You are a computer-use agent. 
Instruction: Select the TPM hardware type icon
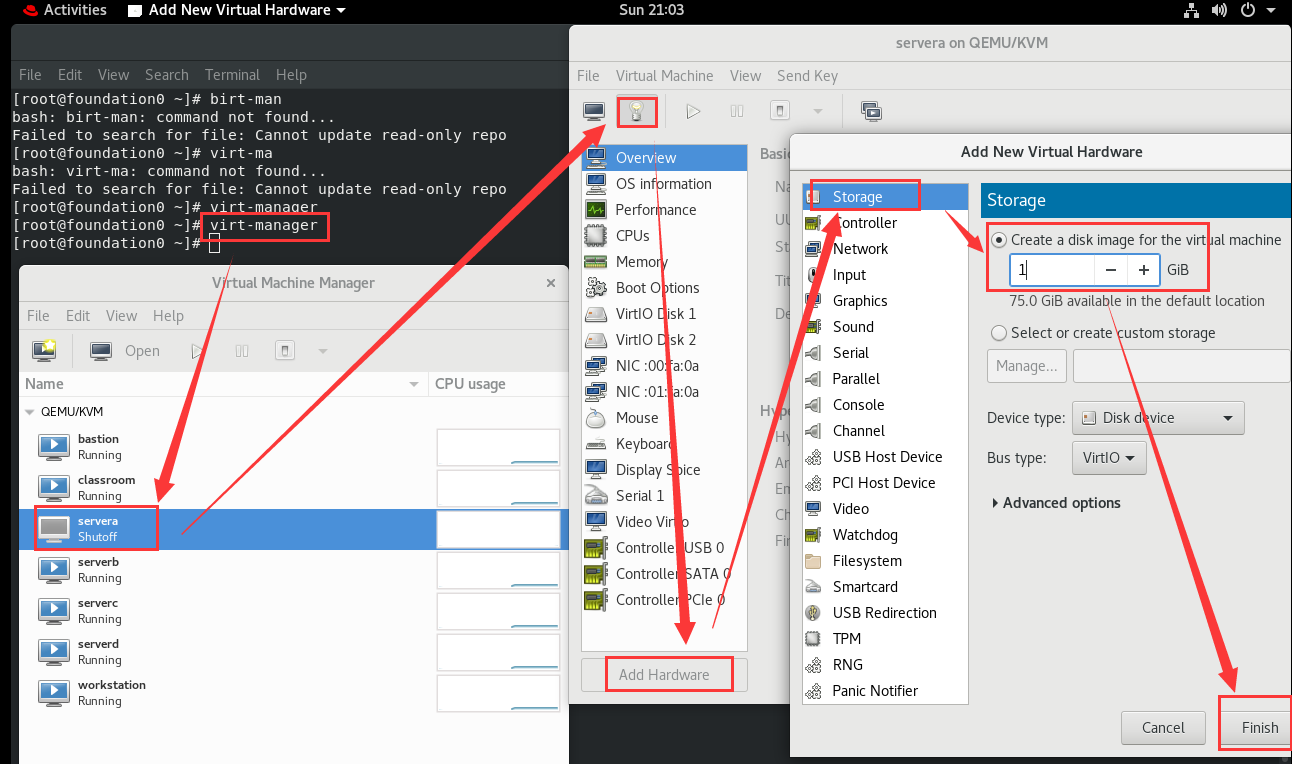tap(814, 639)
